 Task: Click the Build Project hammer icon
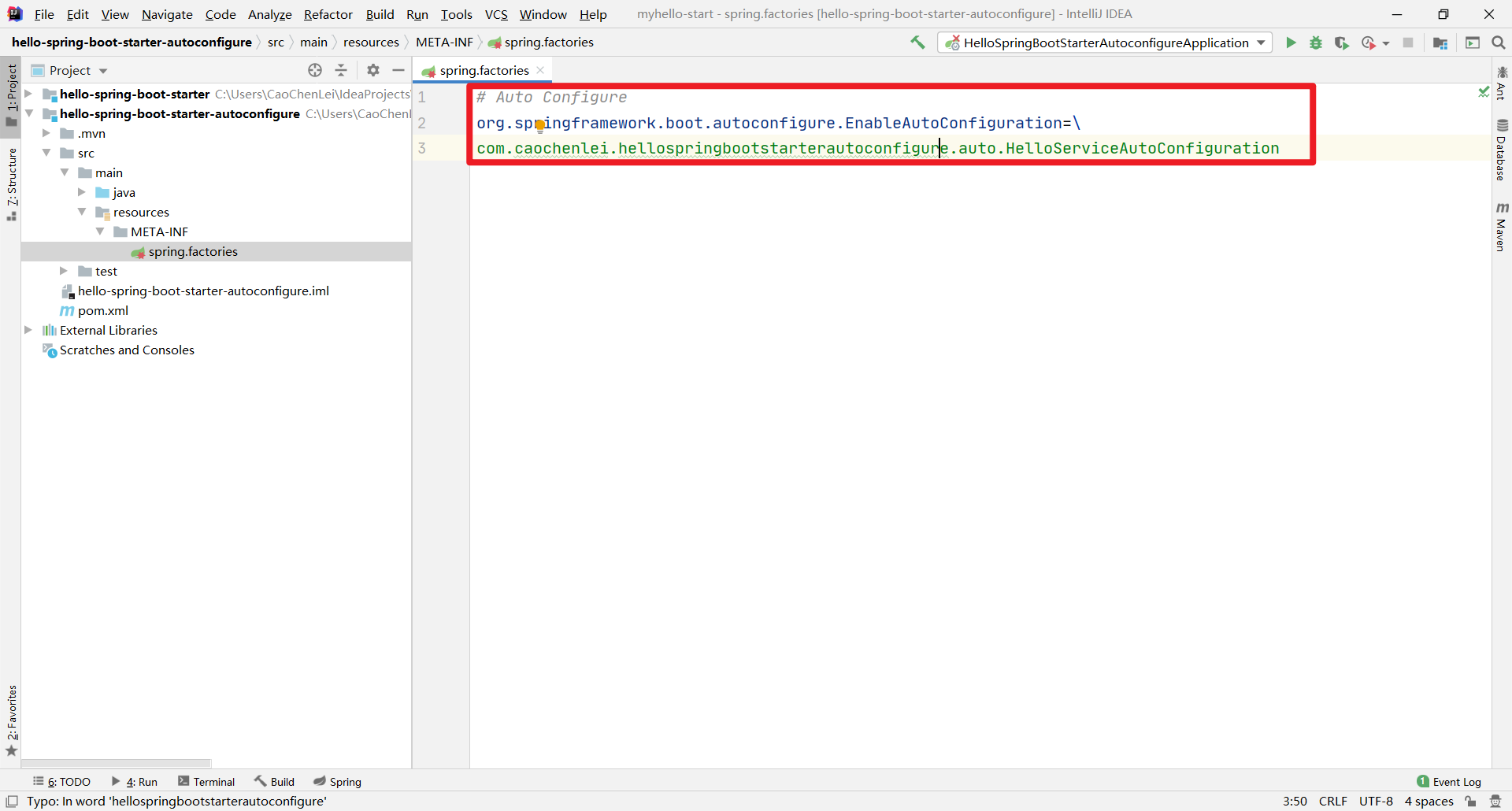917,43
